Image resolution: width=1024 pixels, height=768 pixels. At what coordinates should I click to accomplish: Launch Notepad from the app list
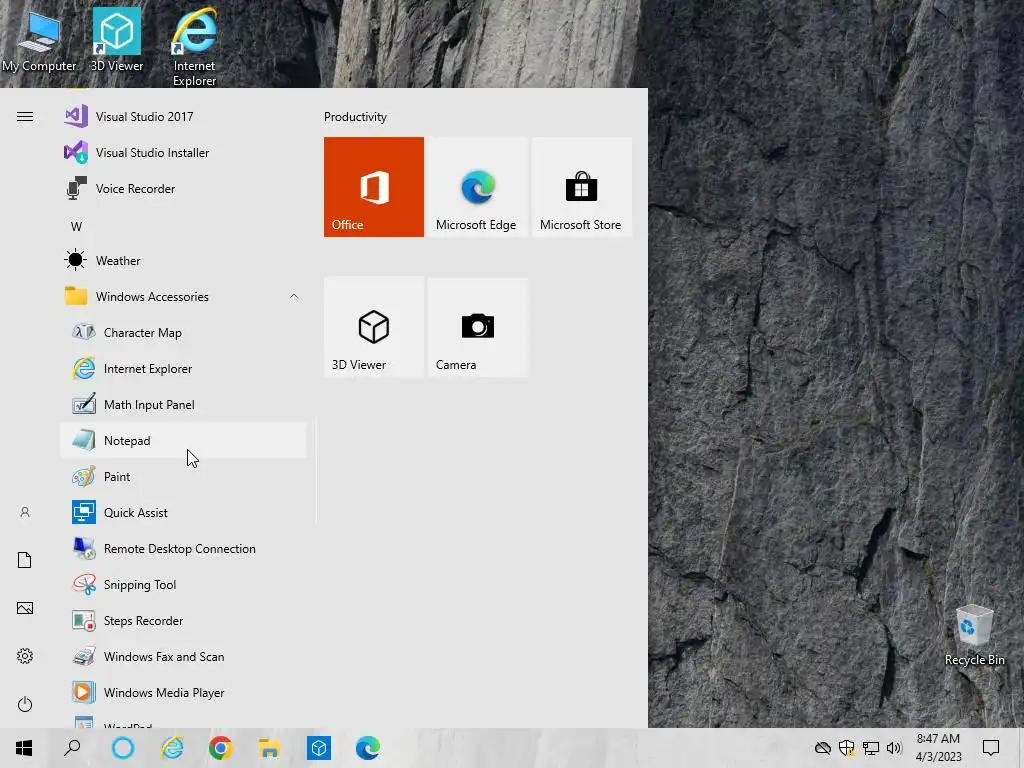[183, 440]
